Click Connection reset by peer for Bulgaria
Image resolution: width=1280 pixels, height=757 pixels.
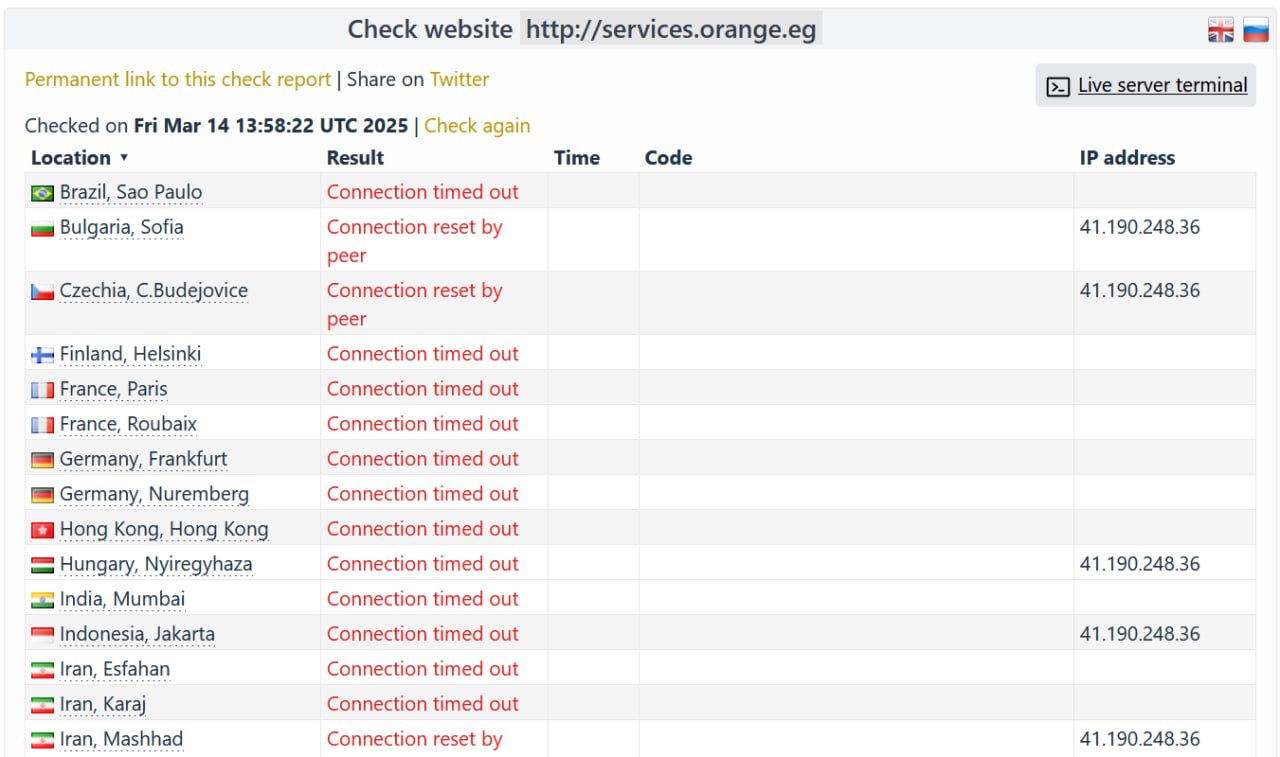(415, 241)
